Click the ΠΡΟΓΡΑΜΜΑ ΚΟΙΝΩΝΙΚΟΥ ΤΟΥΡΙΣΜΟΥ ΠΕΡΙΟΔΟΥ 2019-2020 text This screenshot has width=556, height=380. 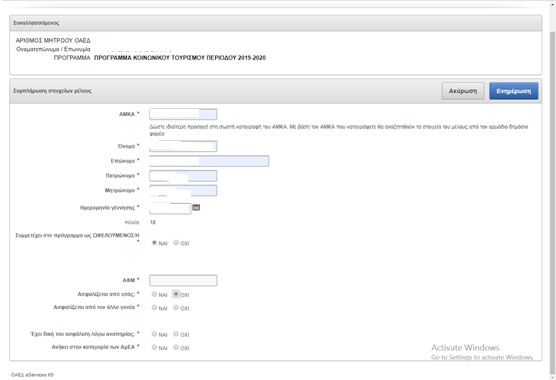(x=180, y=58)
